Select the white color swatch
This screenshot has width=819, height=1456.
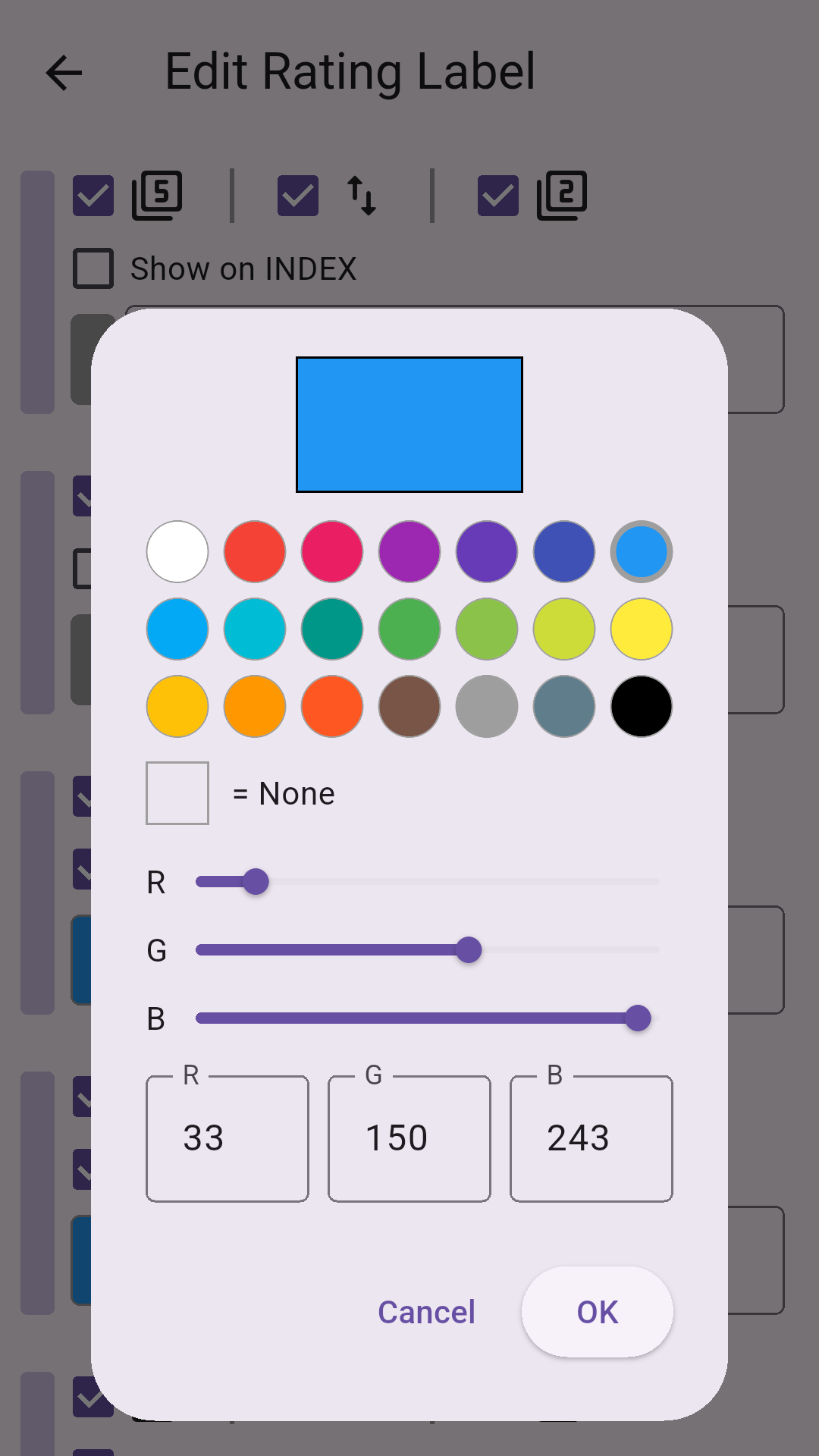(177, 552)
